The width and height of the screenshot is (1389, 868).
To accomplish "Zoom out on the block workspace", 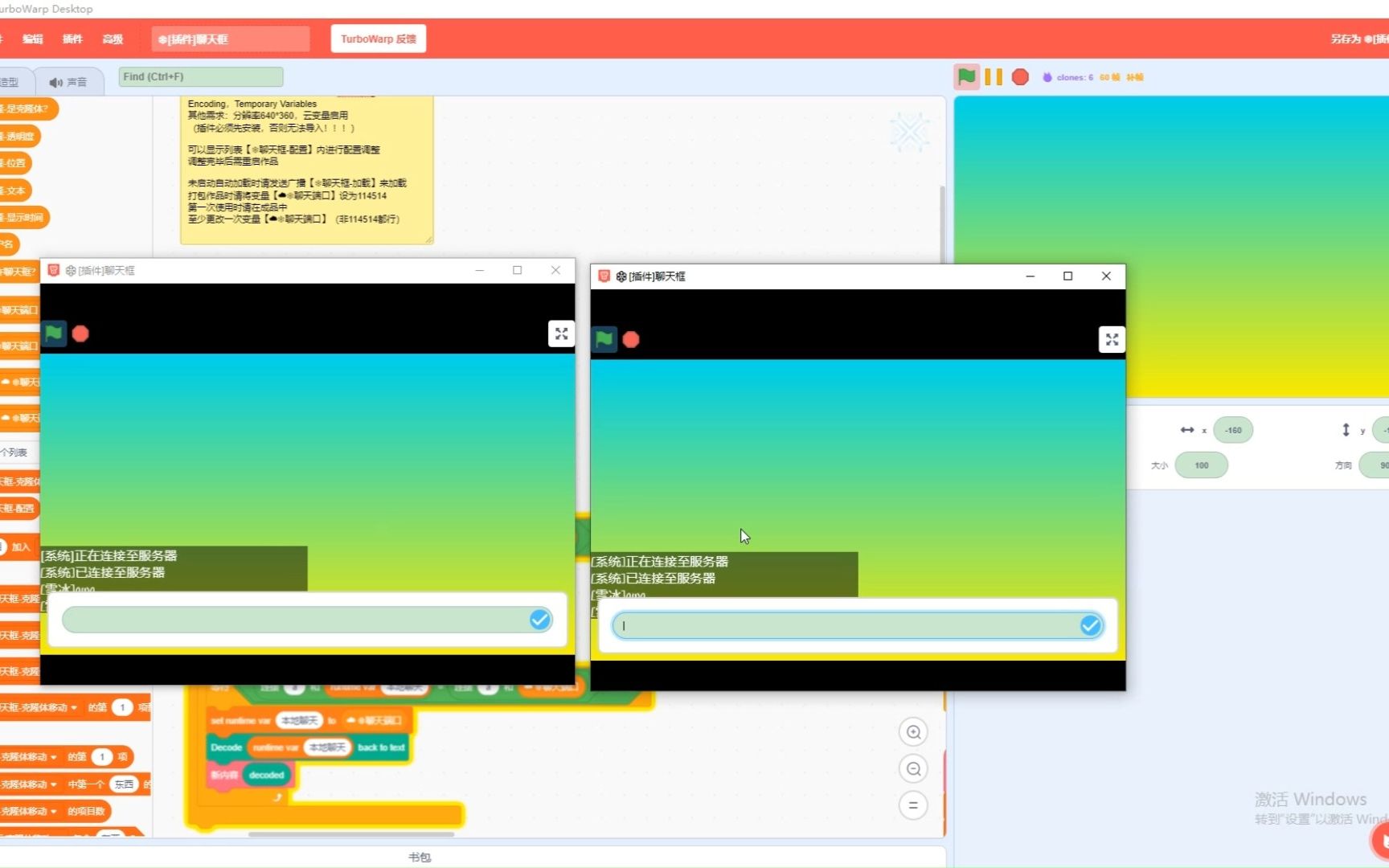I will pos(913,769).
